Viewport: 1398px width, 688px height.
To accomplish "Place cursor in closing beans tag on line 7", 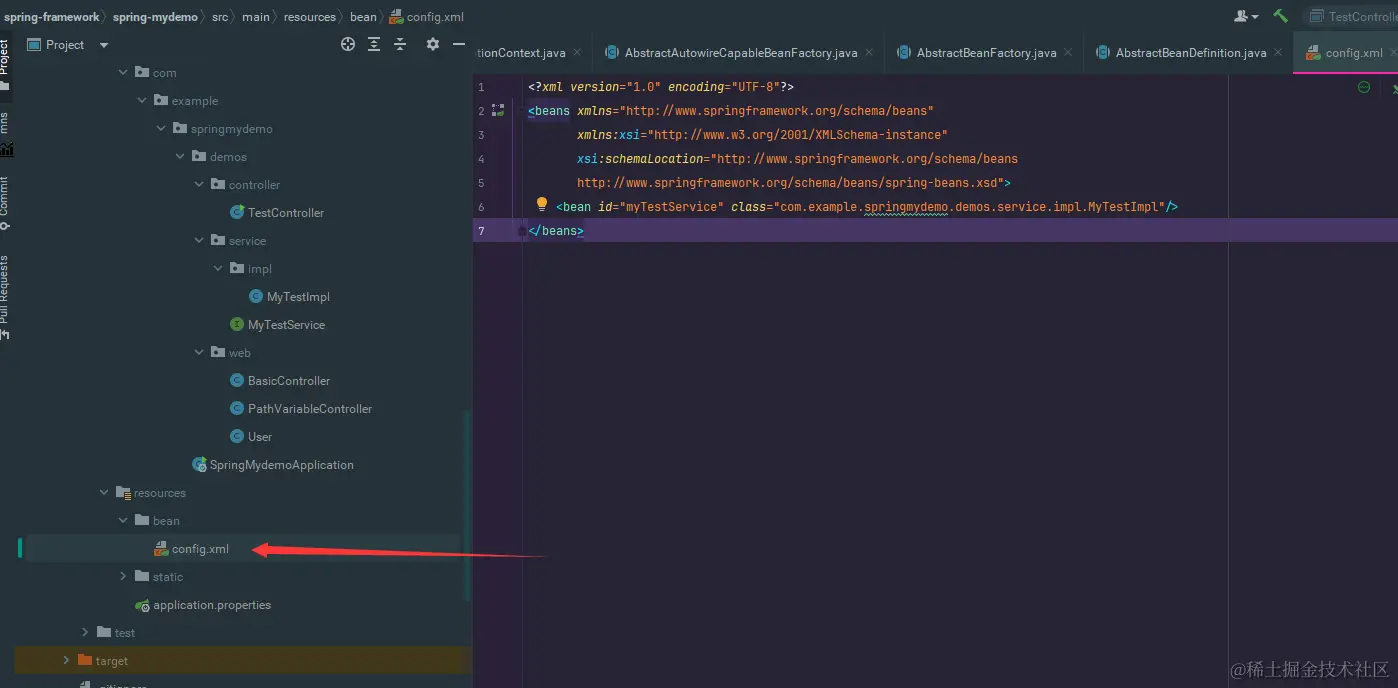I will (556, 231).
